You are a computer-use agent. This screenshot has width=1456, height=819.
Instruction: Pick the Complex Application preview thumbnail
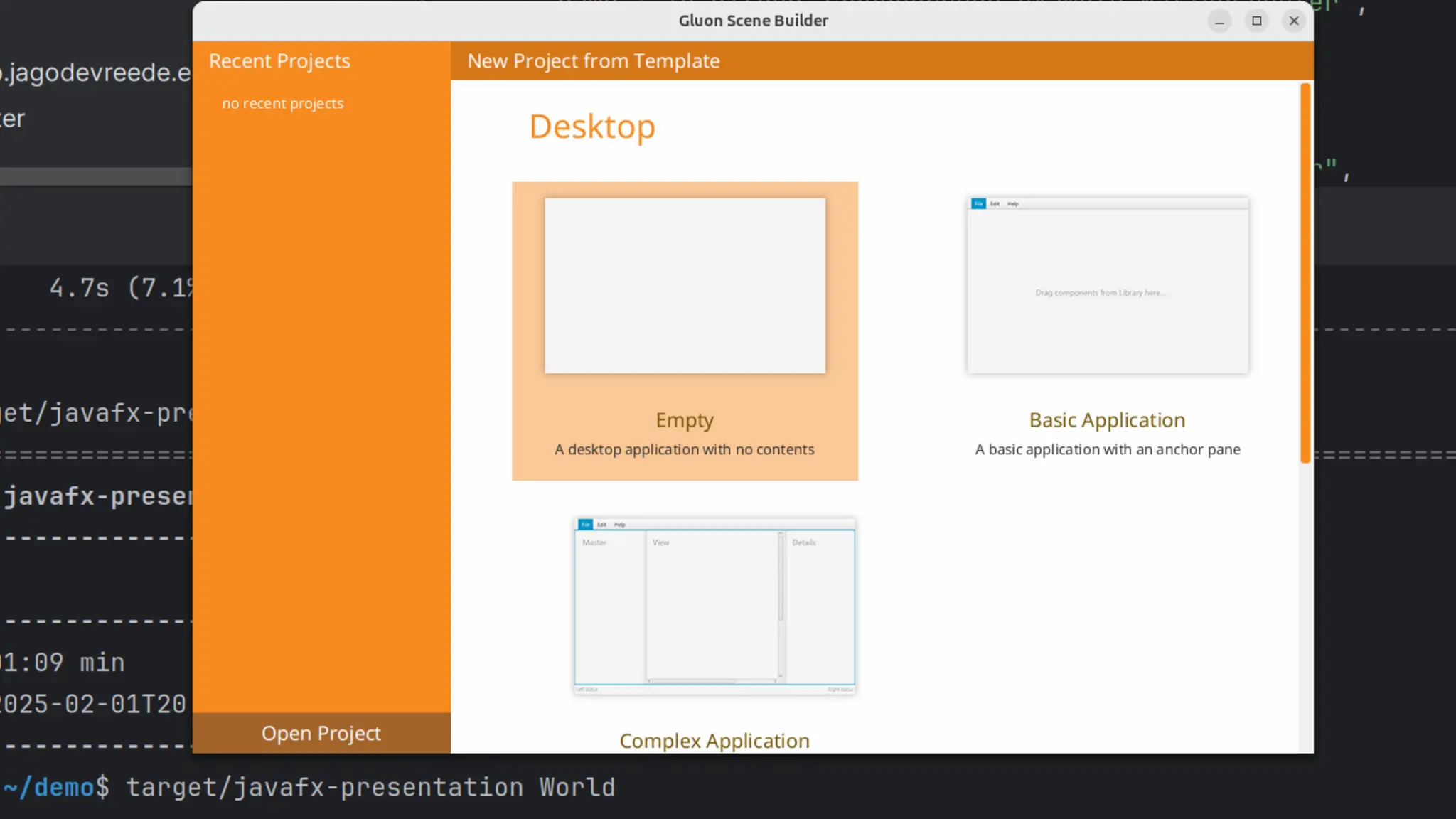714,606
